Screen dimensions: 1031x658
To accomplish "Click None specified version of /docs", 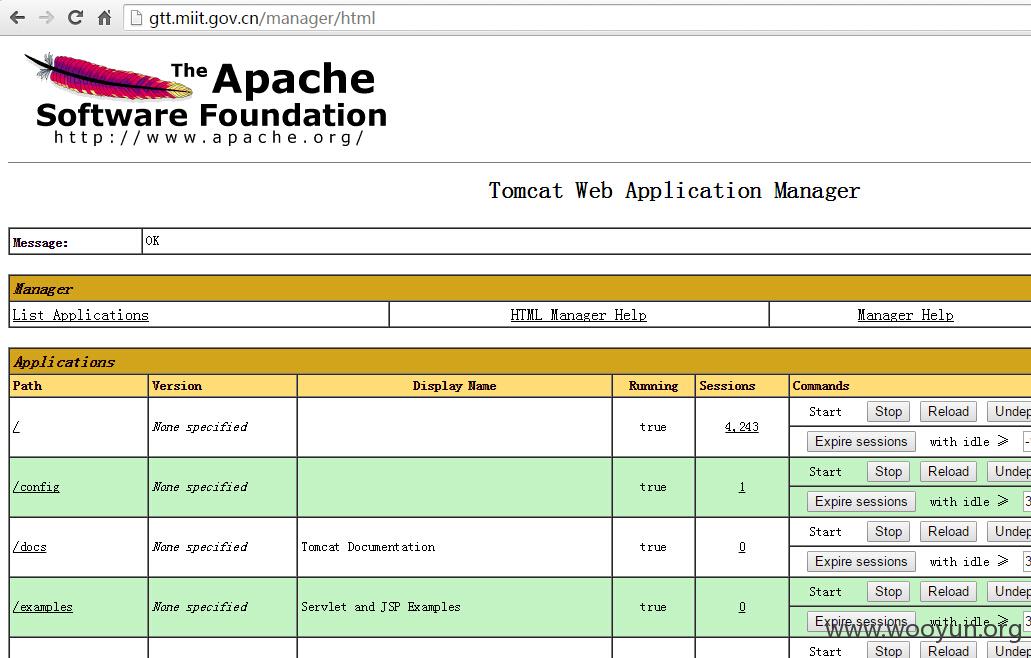I will point(200,547).
